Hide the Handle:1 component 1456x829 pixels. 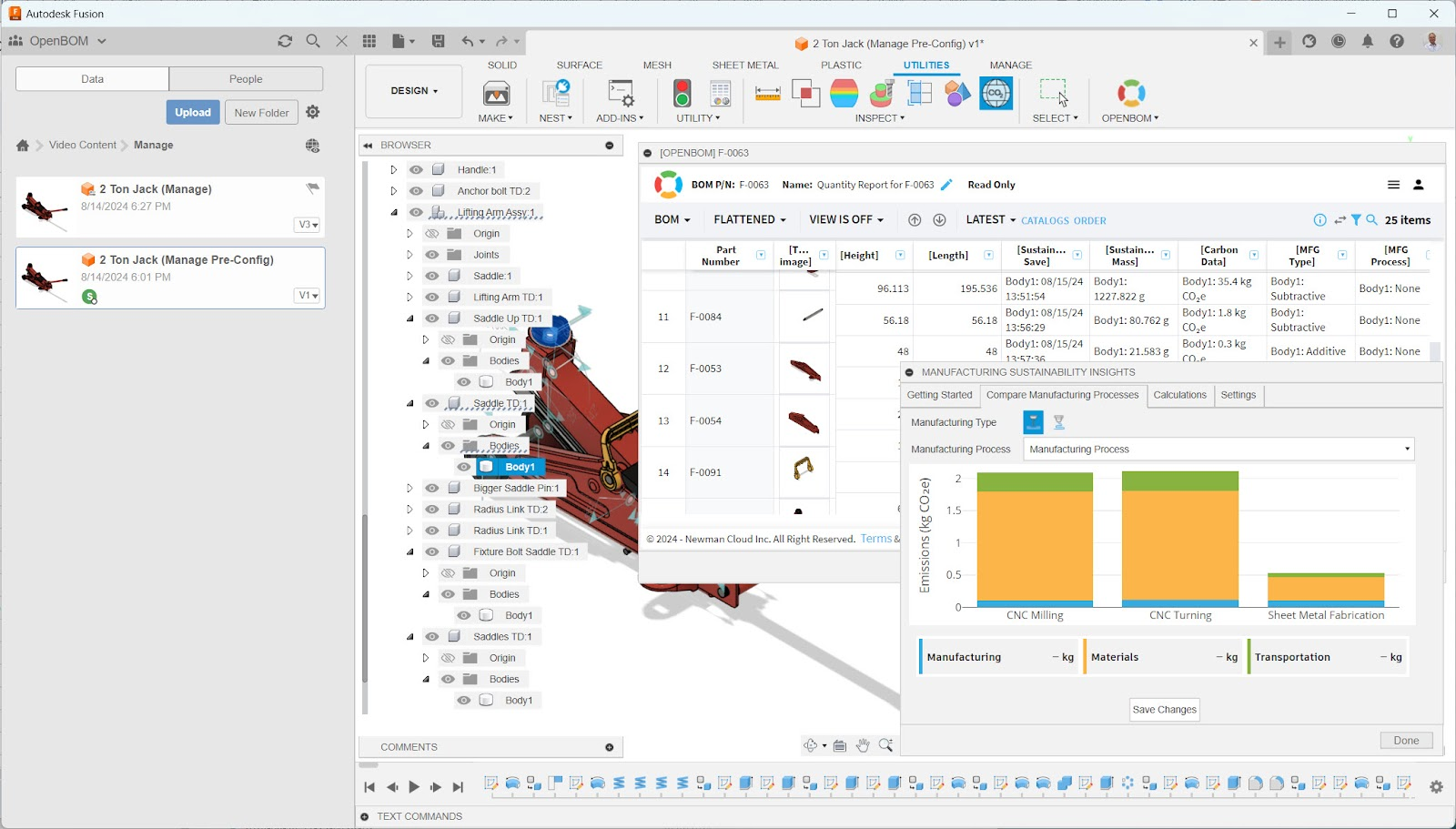tap(416, 170)
